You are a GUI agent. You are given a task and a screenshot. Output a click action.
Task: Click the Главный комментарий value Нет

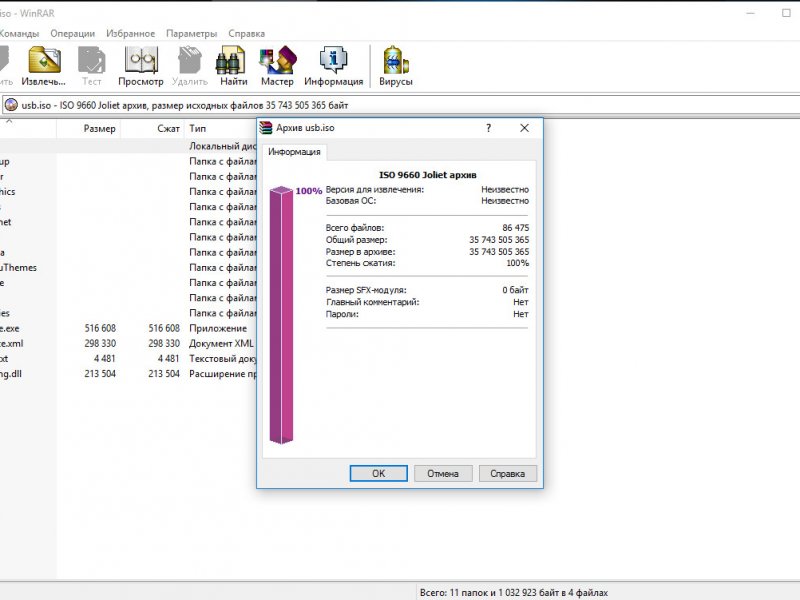[x=521, y=302]
